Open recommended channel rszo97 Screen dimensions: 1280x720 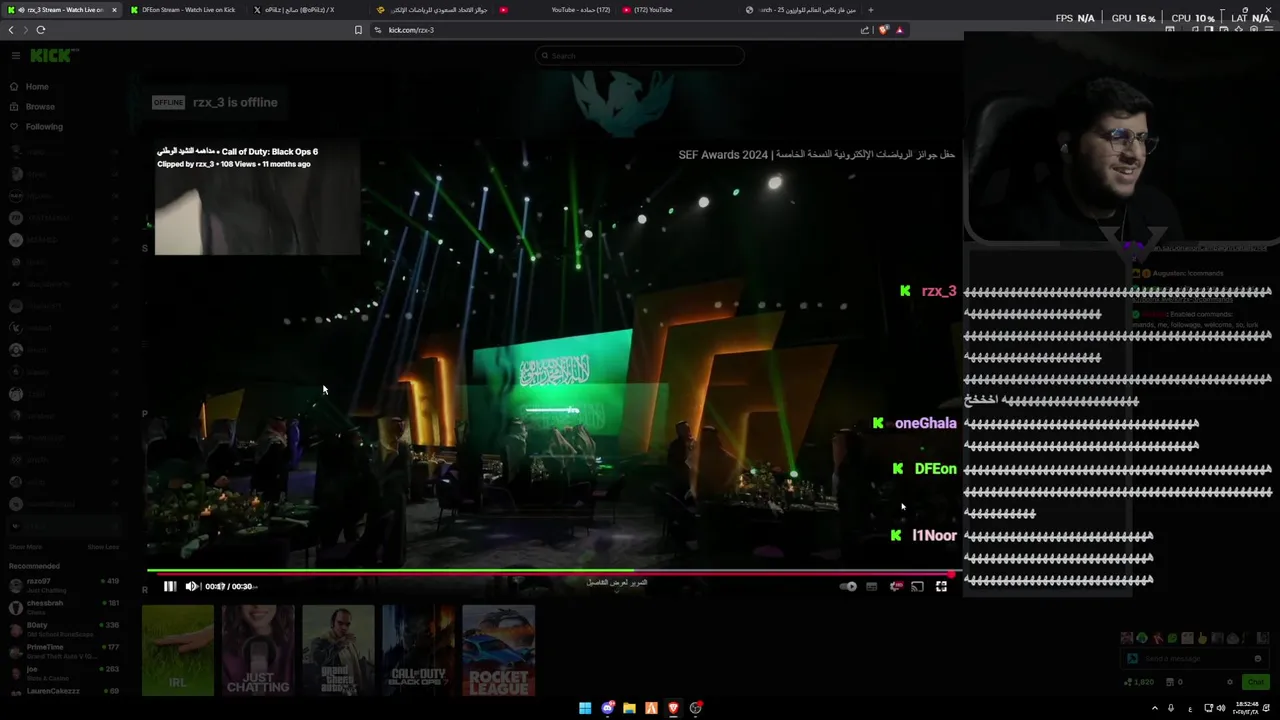pos(63,584)
